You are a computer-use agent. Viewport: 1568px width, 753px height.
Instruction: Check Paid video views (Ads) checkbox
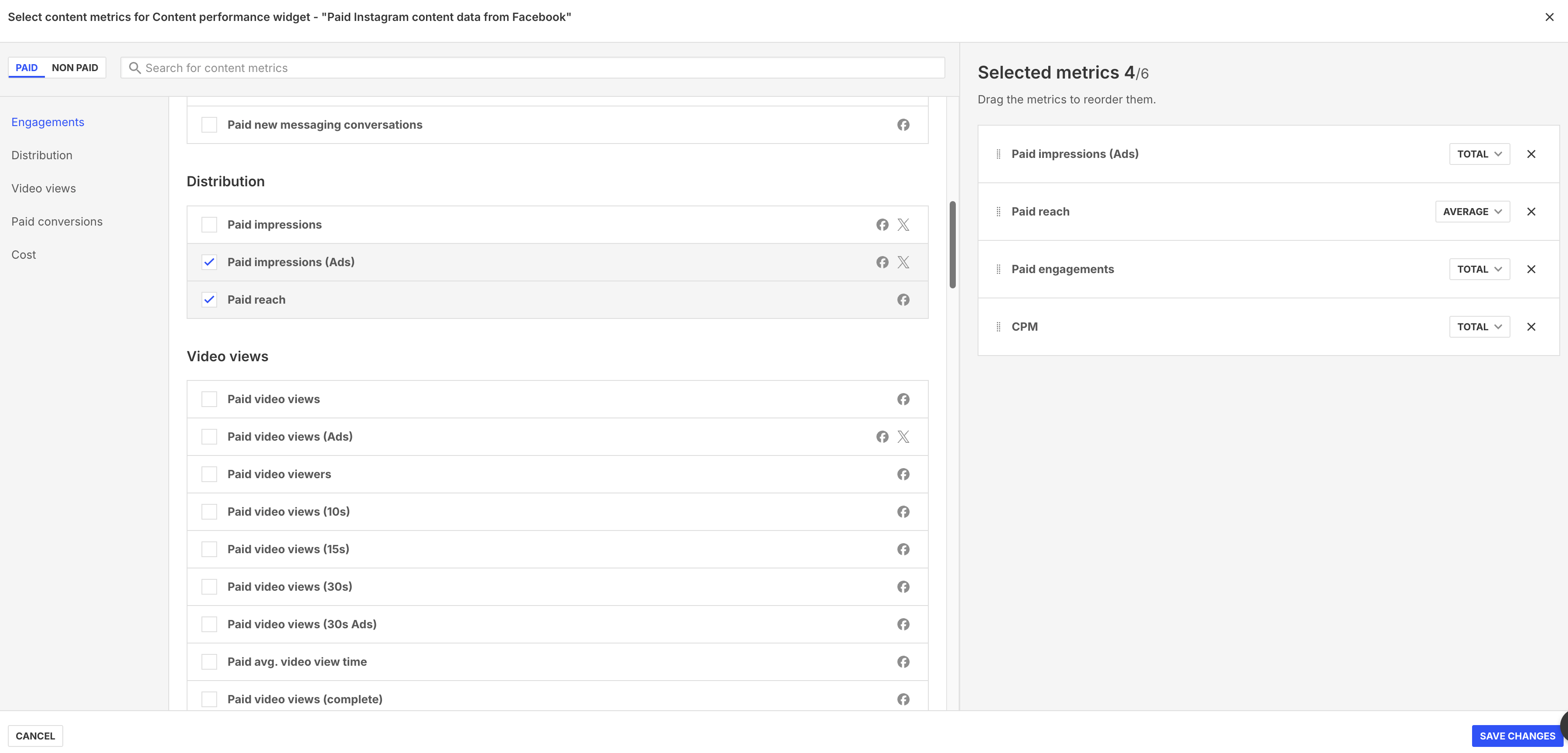tap(209, 437)
